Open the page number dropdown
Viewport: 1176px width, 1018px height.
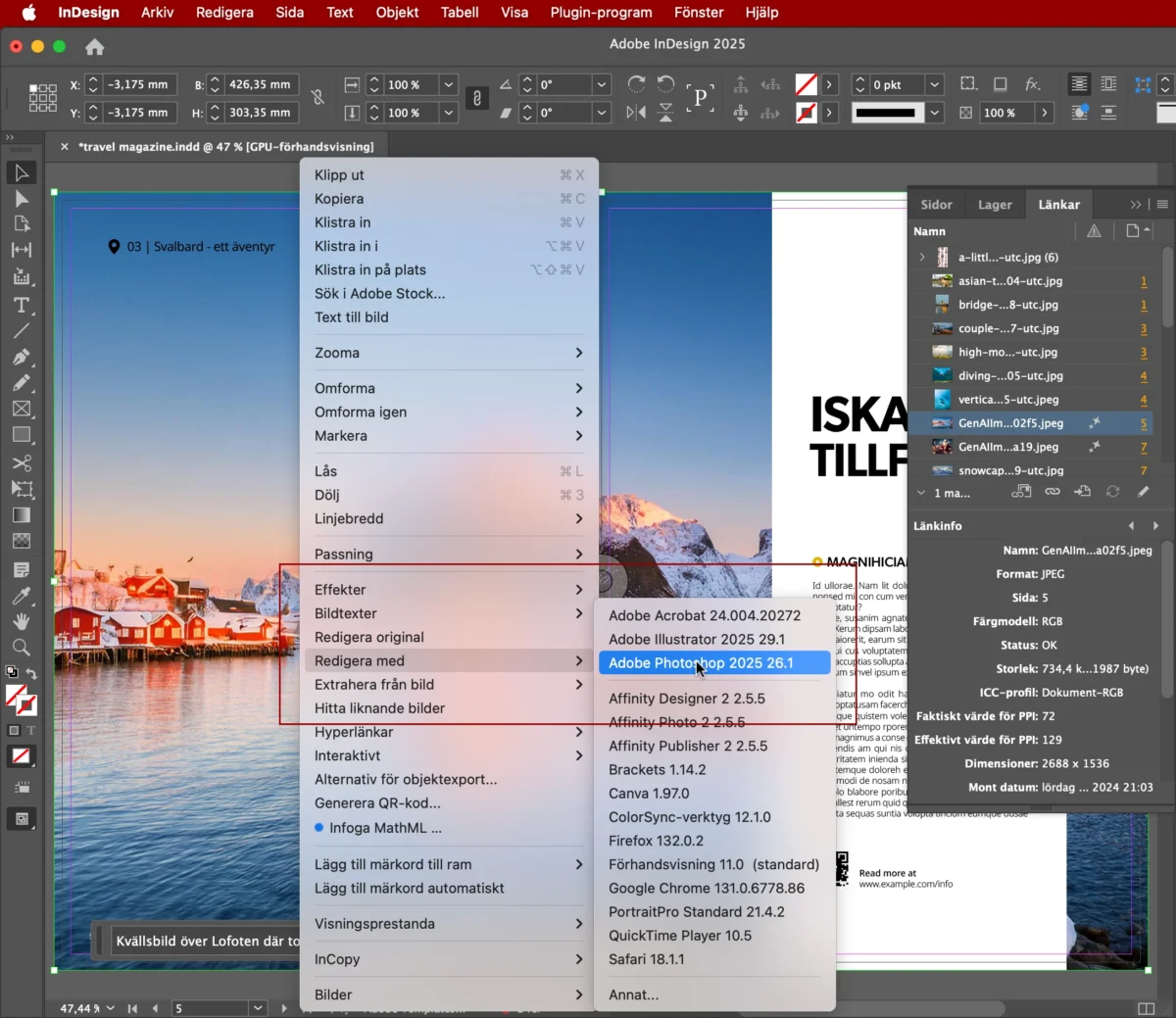click(258, 1008)
